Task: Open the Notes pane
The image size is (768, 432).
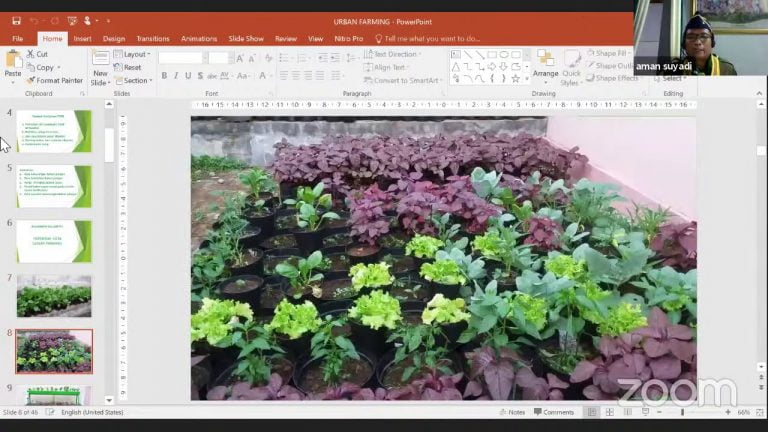Action: [x=512, y=412]
